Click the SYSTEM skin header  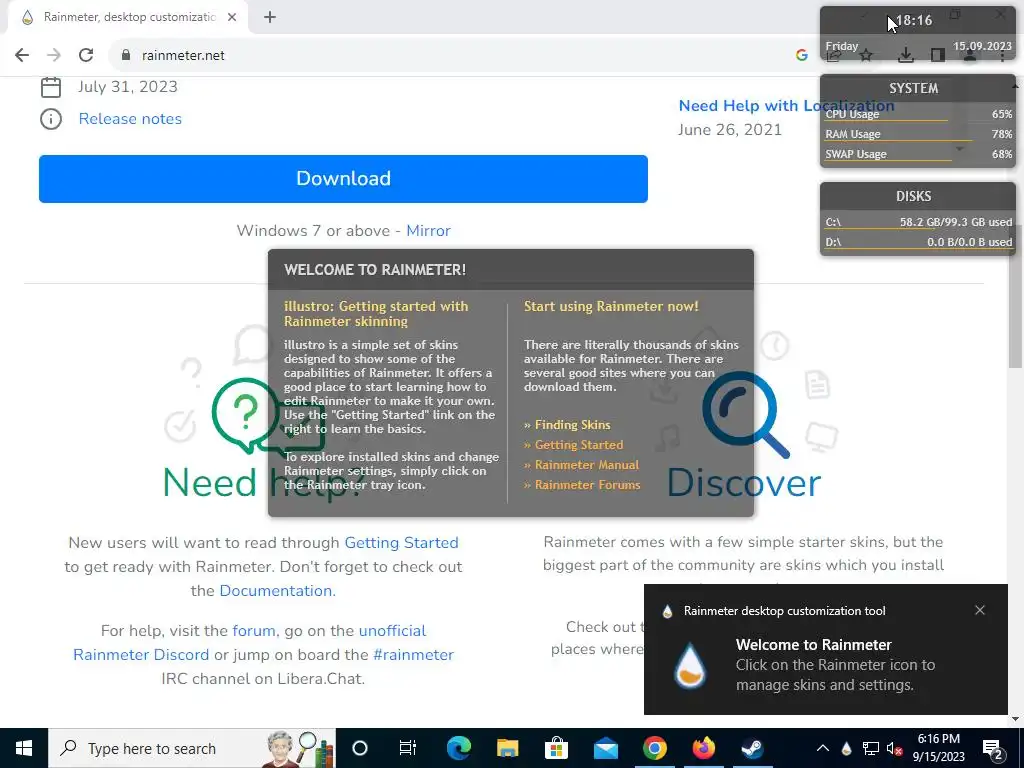tap(913, 88)
